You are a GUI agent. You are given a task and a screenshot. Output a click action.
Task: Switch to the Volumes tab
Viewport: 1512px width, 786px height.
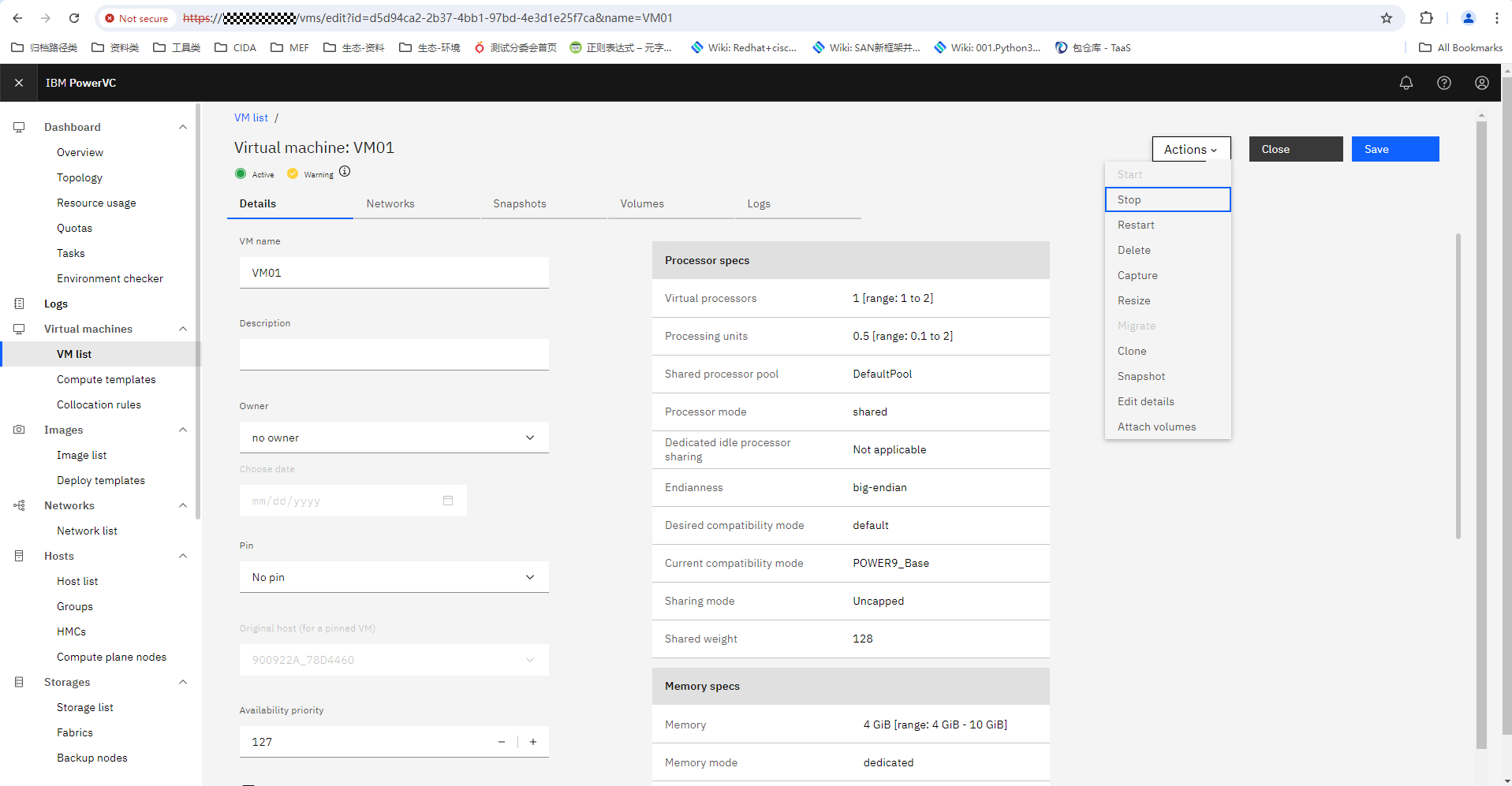pos(641,203)
